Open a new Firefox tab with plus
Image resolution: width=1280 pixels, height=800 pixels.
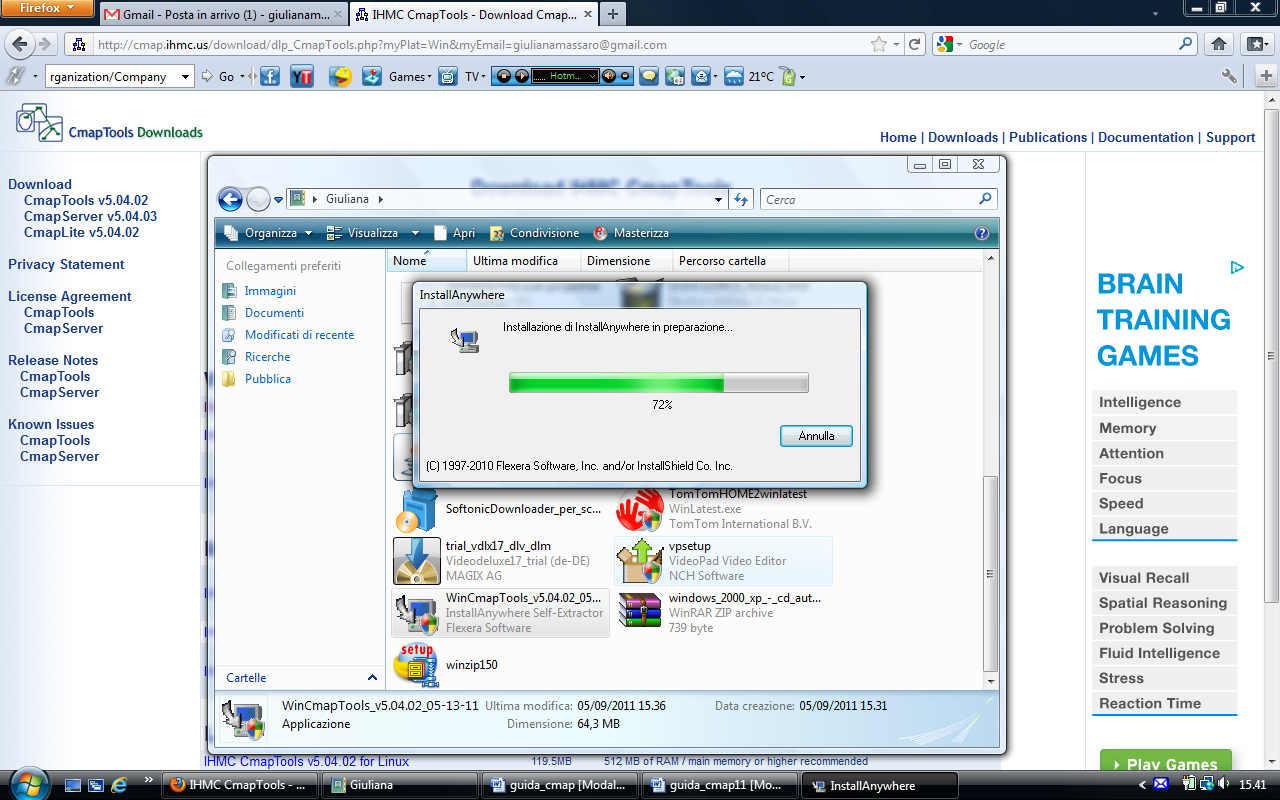(612, 15)
